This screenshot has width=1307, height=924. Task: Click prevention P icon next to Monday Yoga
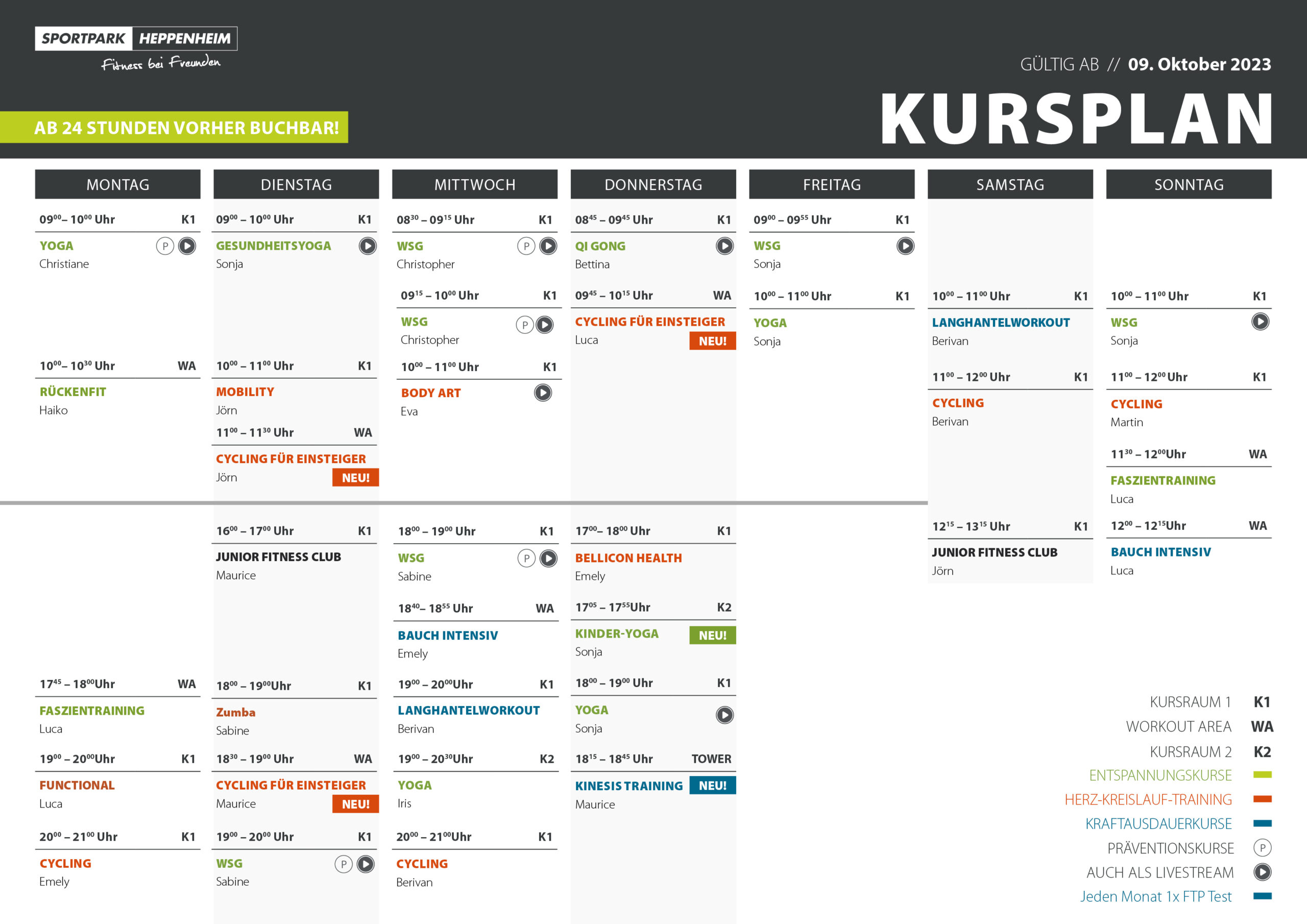coord(165,246)
